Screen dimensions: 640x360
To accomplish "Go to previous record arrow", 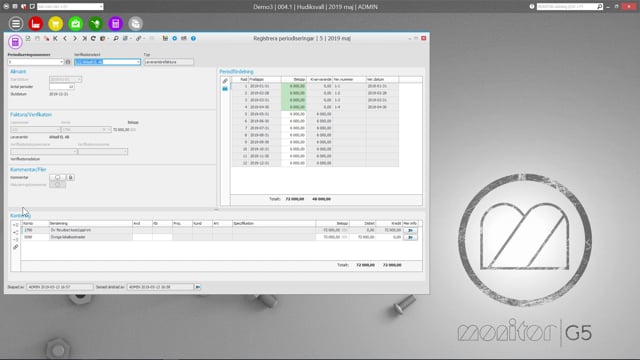I will click(x=65, y=38).
